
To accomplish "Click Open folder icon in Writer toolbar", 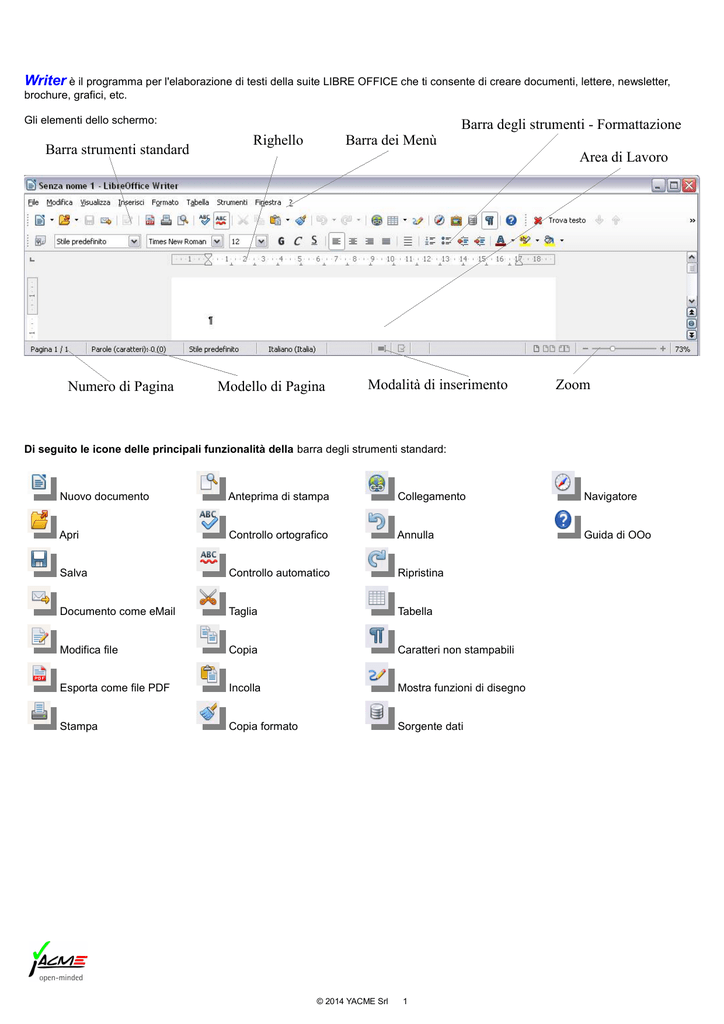I will tap(64, 220).
